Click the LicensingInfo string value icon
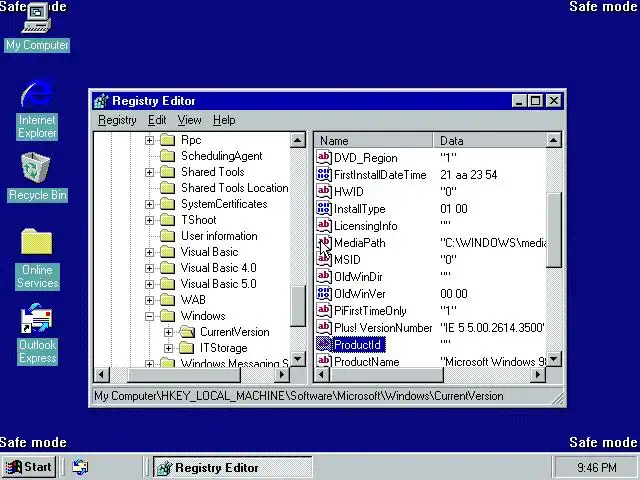 click(x=324, y=226)
